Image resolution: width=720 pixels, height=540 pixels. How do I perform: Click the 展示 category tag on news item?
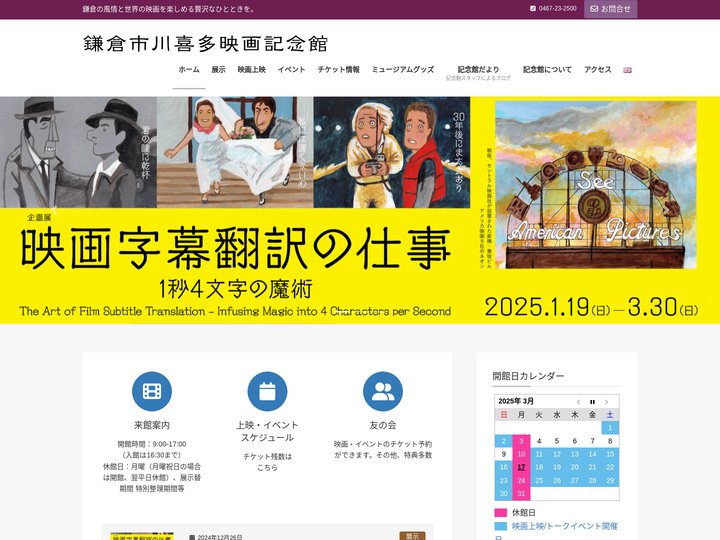[x=412, y=536]
